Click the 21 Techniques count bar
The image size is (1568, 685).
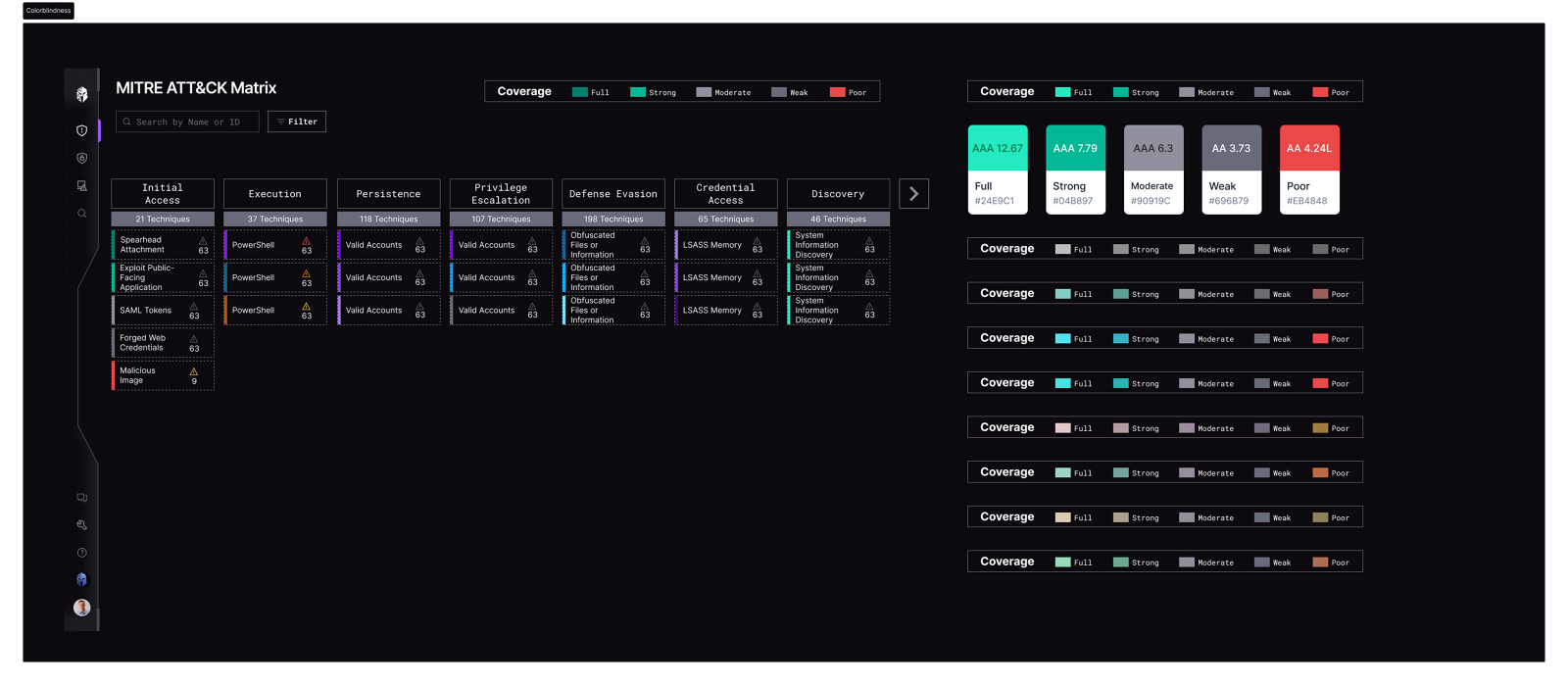(163, 220)
